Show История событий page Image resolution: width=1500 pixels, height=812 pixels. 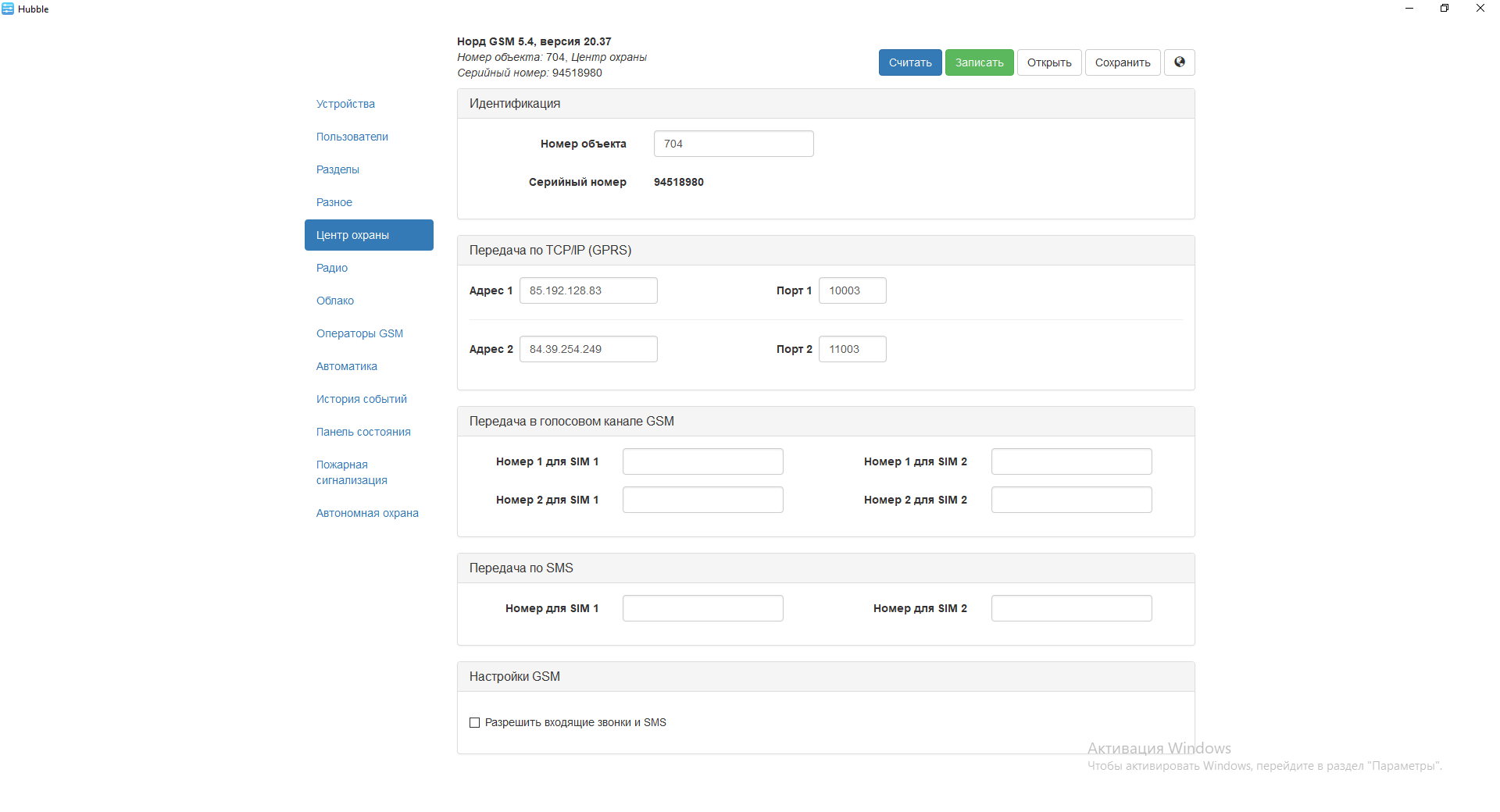coord(362,399)
